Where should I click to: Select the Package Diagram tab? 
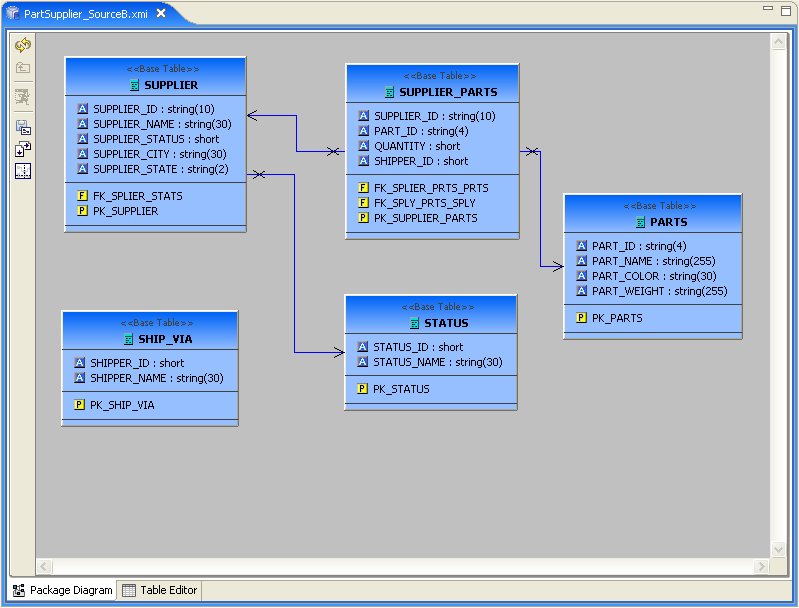pyautogui.click(x=62, y=590)
